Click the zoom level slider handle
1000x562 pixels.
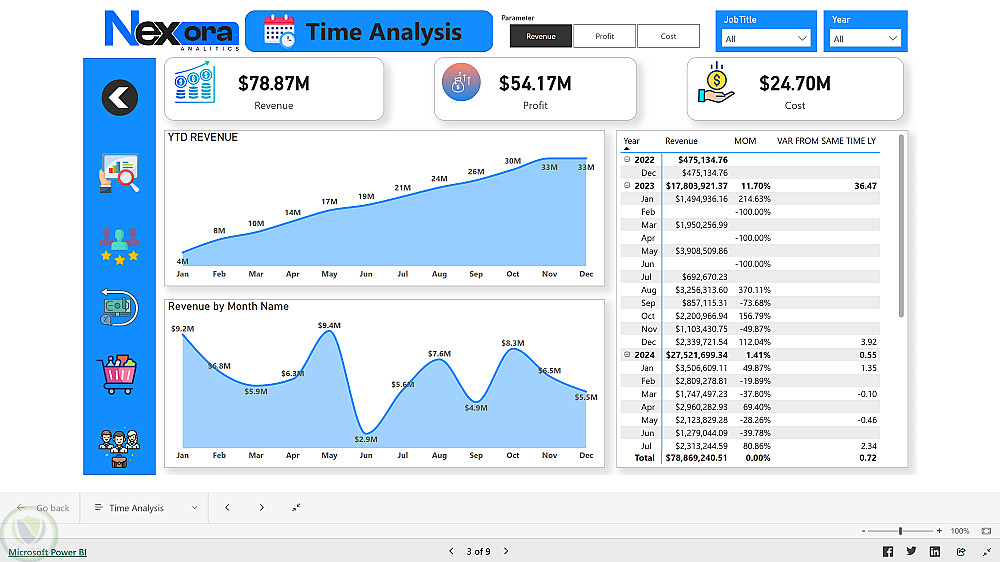point(901,531)
